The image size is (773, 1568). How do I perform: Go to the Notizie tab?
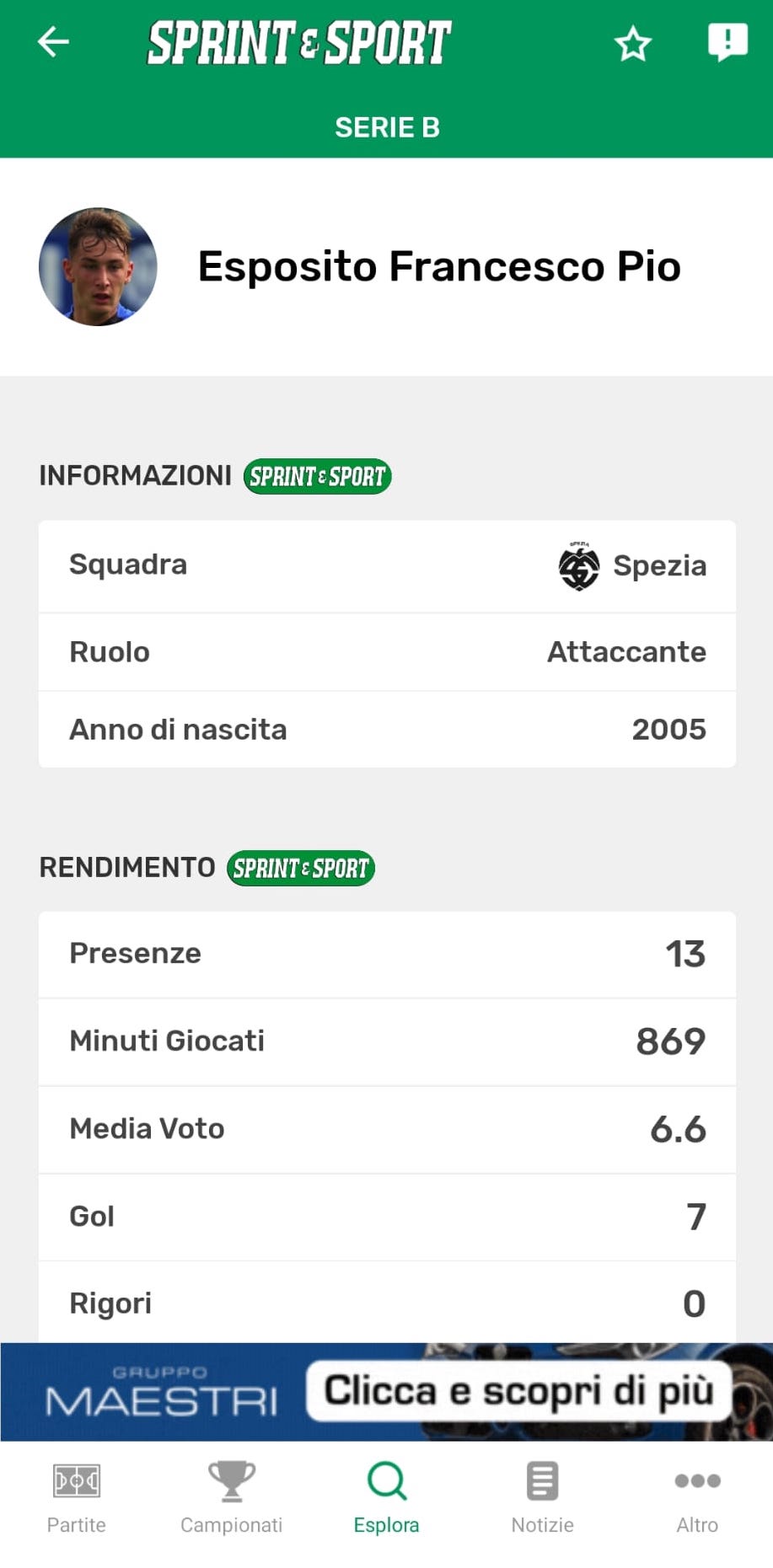pos(542,1497)
